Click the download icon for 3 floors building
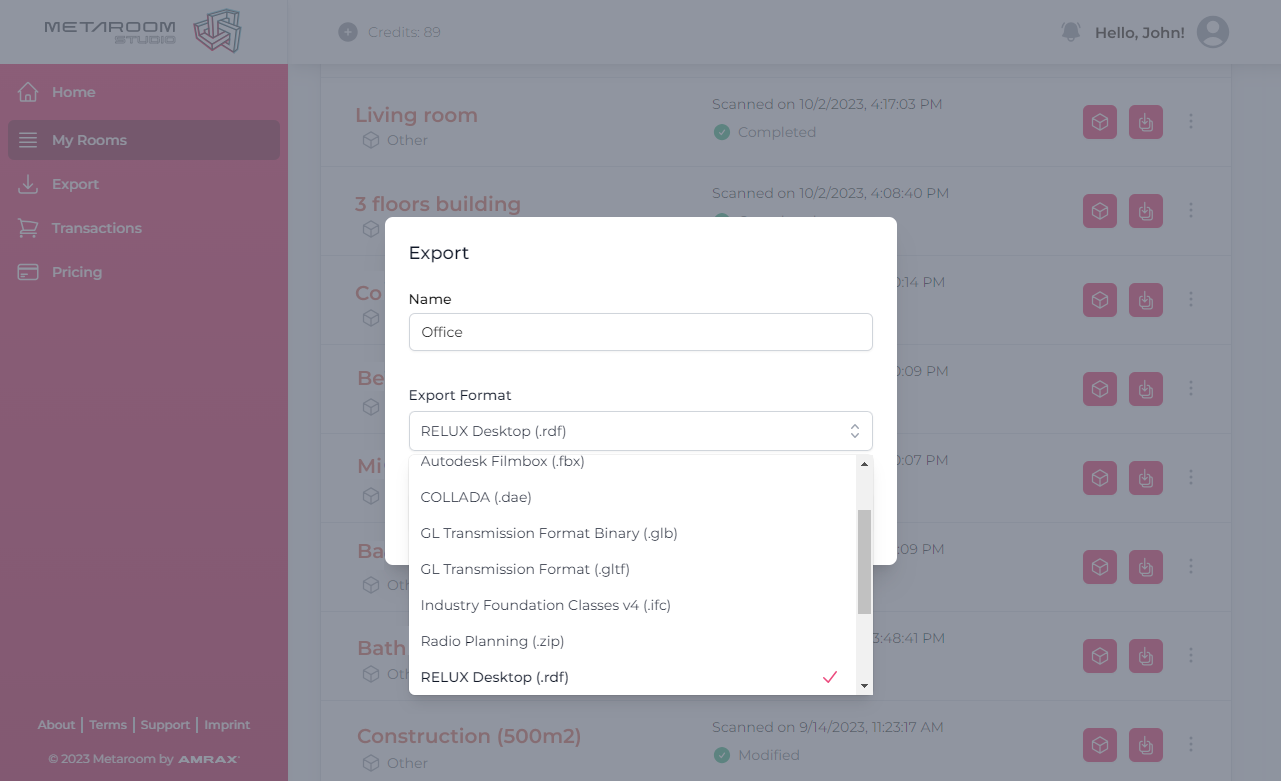The height and width of the screenshot is (781, 1281). pos(1145,211)
